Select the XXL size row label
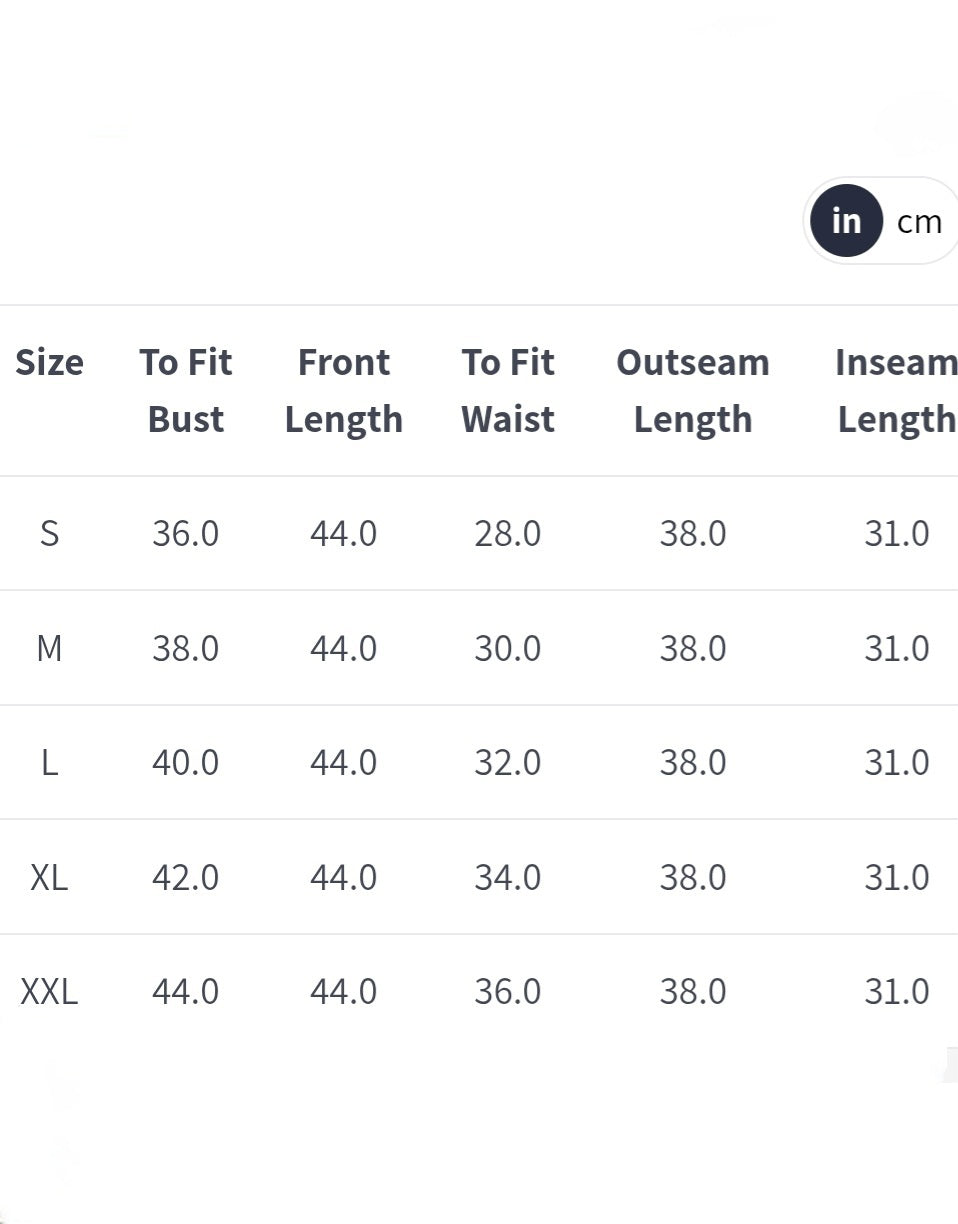 tap(49, 991)
